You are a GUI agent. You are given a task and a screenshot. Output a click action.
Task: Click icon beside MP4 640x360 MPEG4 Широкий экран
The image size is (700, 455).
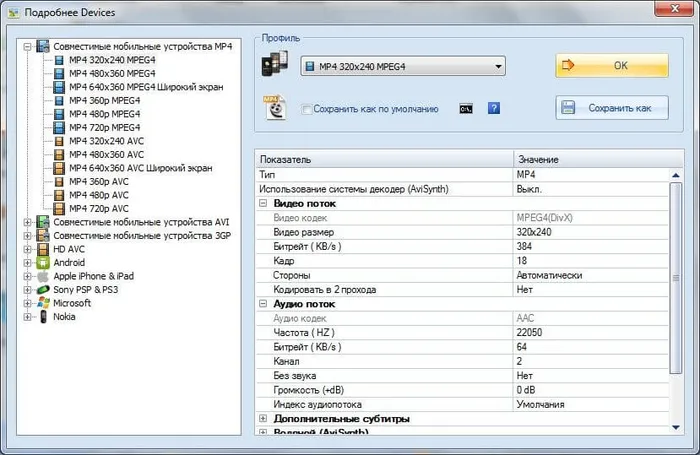[59, 87]
